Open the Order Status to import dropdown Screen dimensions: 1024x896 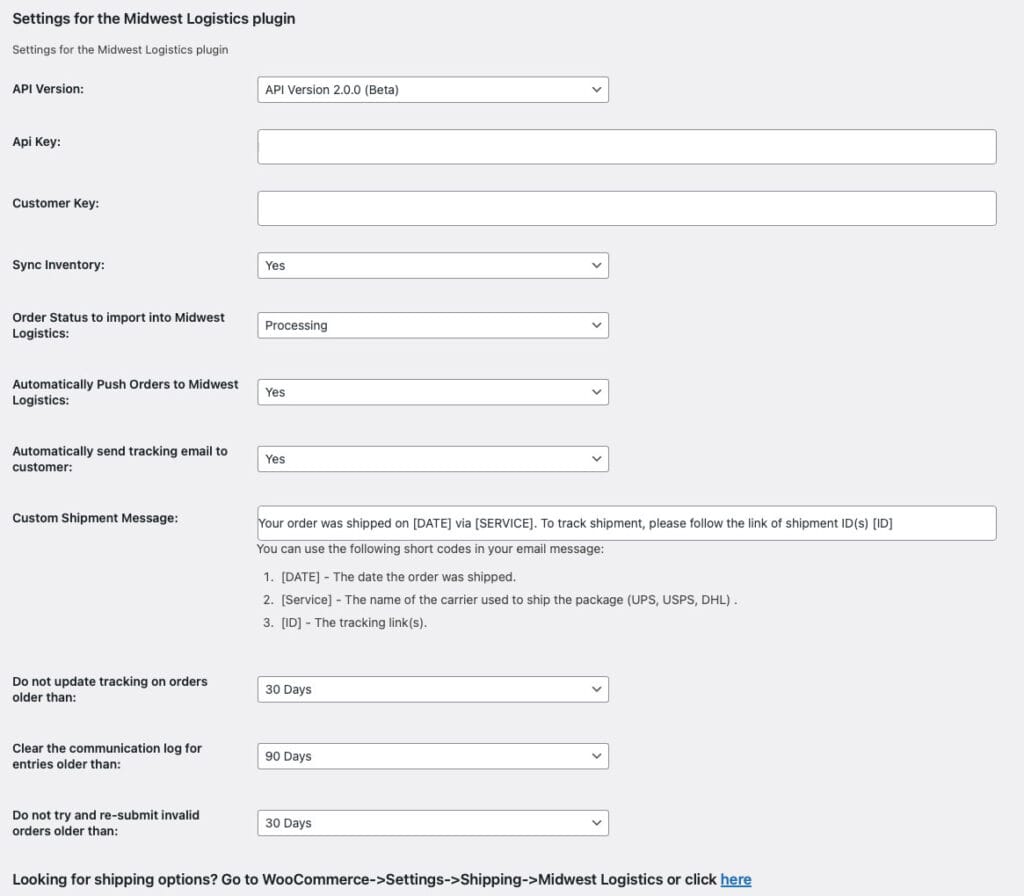tap(432, 325)
